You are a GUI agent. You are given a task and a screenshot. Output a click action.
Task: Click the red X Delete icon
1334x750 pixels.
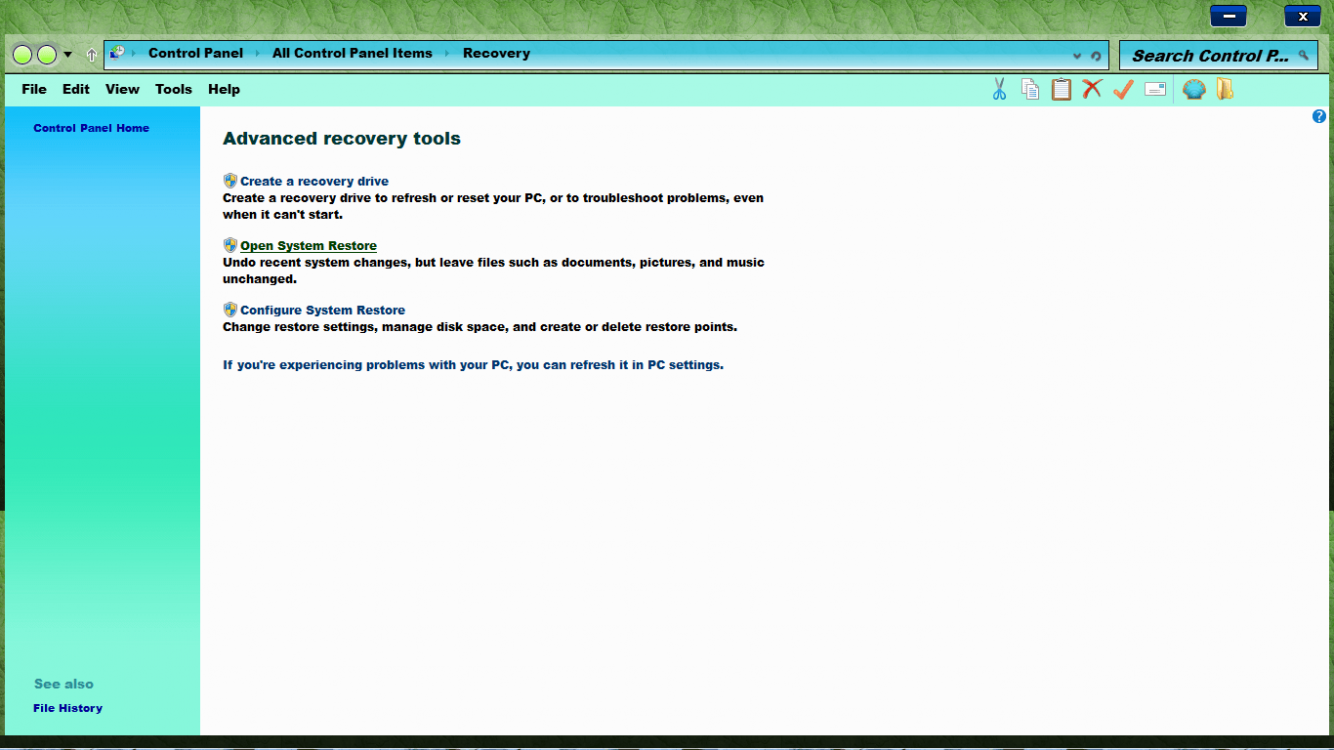click(x=1092, y=89)
